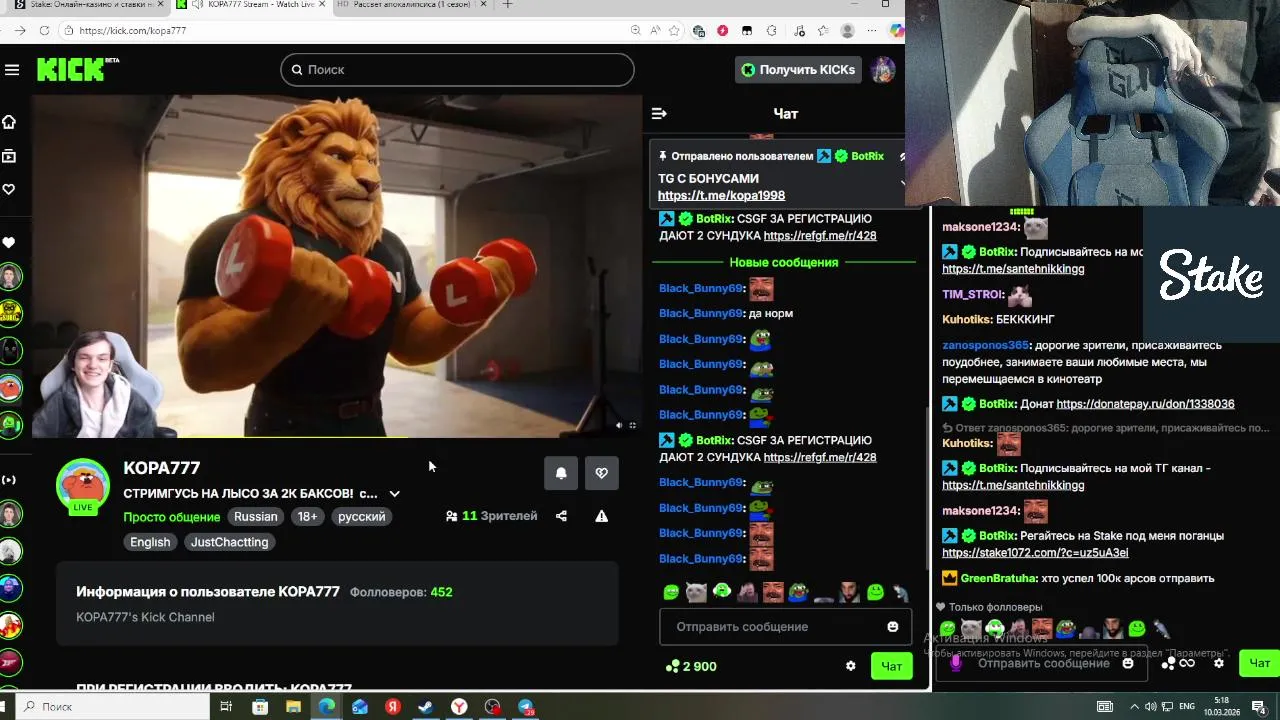Image resolution: width=1280 pixels, height=720 pixels.
Task: Open Telegram from the taskbar
Action: point(525,707)
